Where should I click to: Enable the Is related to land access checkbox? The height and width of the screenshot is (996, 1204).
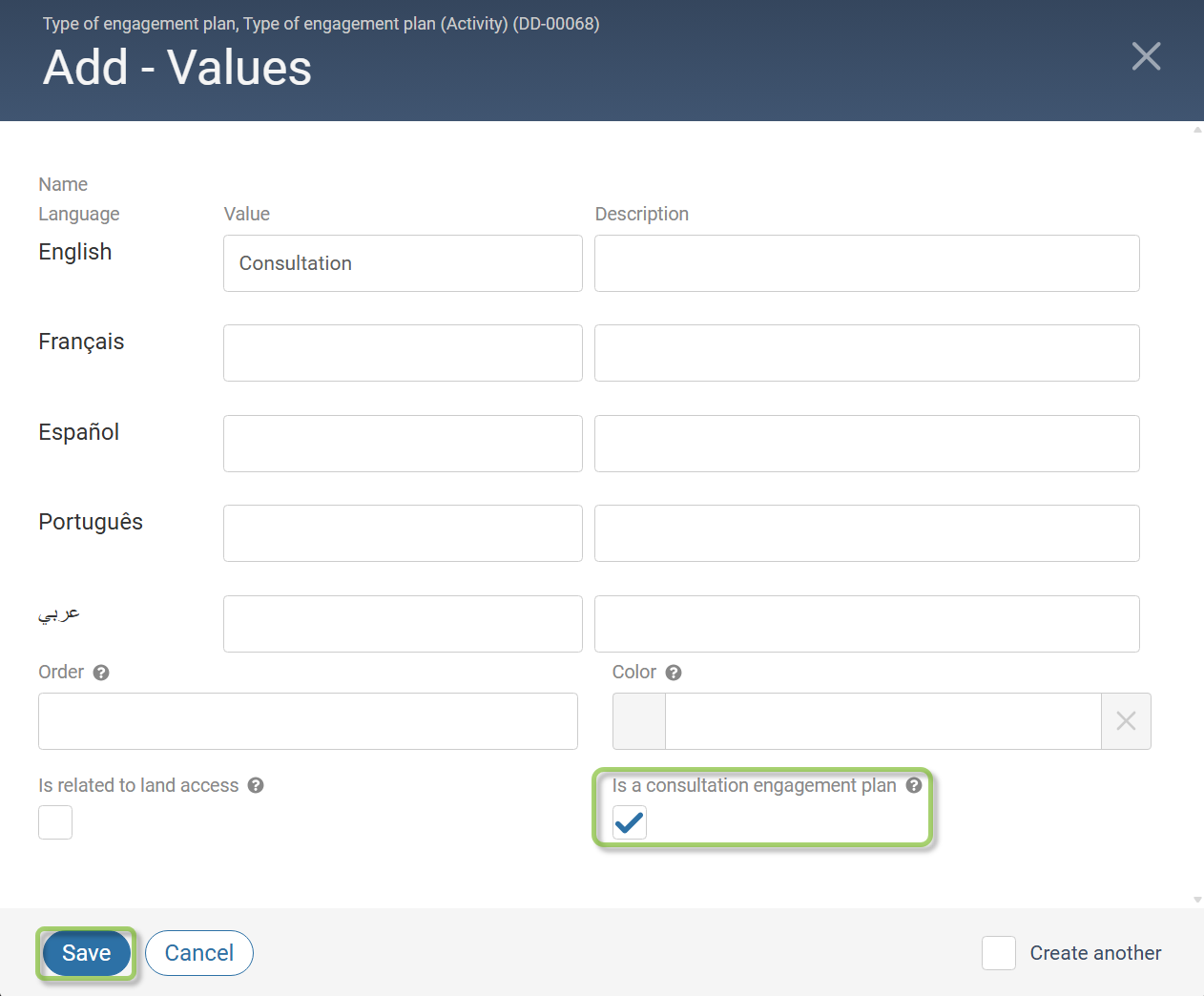pos(55,822)
